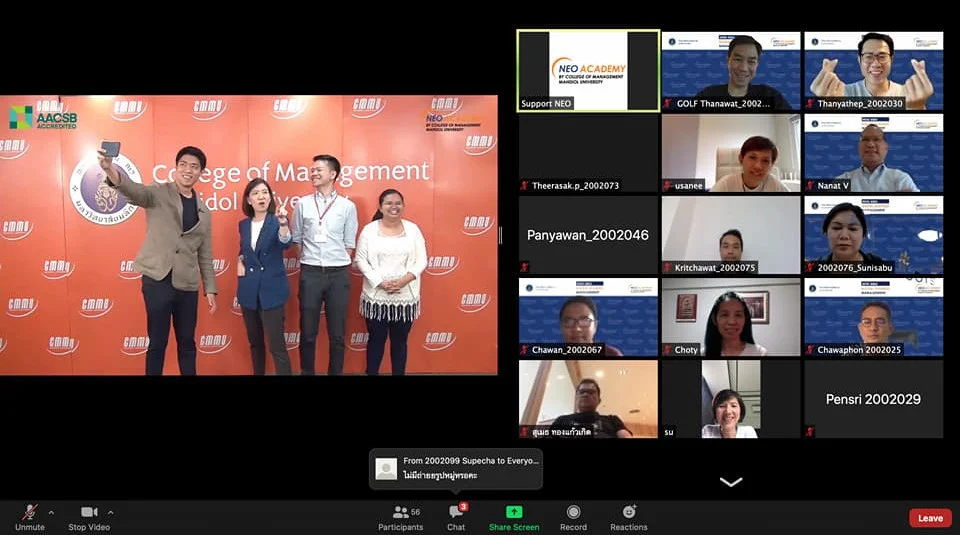
Task: Select Thanyathep_2002030 video tile
Action: [874, 71]
